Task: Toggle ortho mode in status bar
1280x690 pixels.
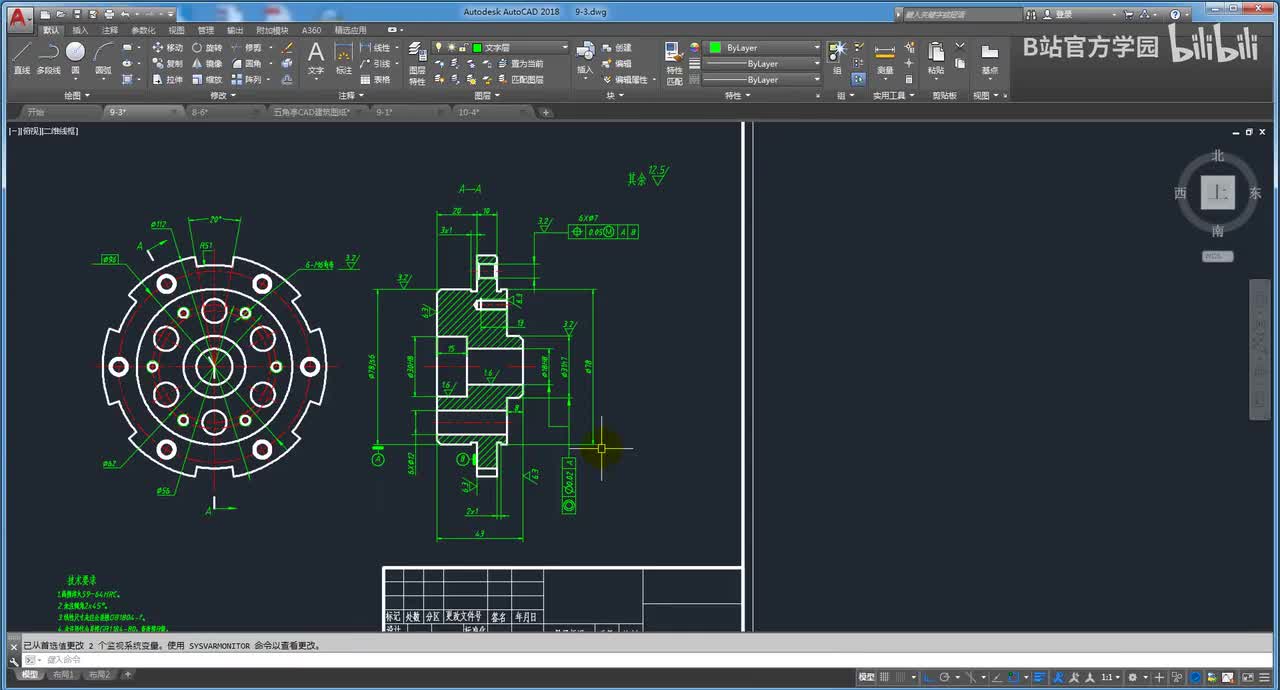Action: [x=926, y=677]
